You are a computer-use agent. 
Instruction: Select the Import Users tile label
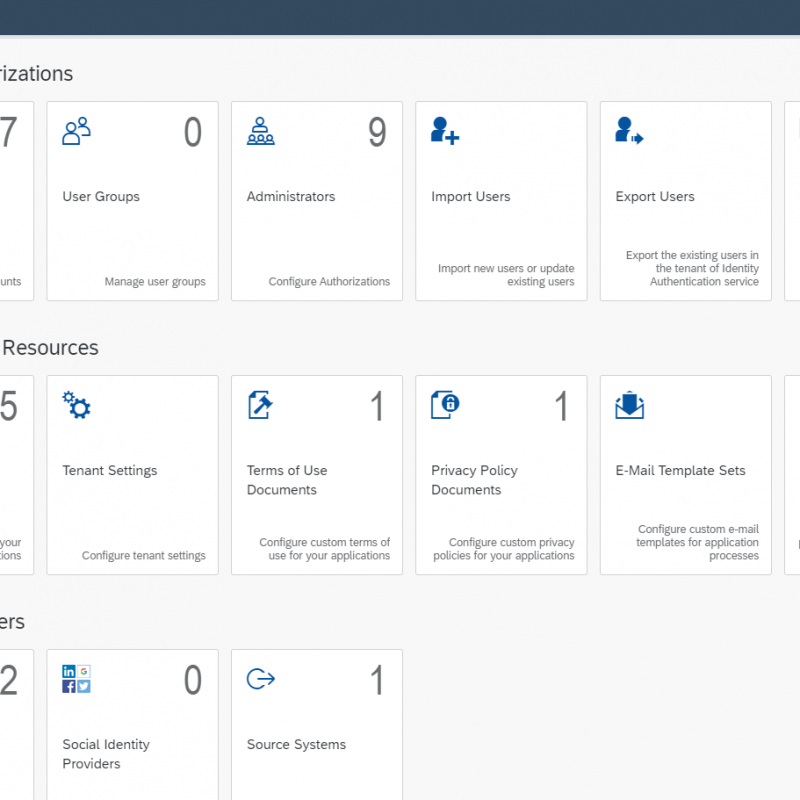(x=471, y=197)
